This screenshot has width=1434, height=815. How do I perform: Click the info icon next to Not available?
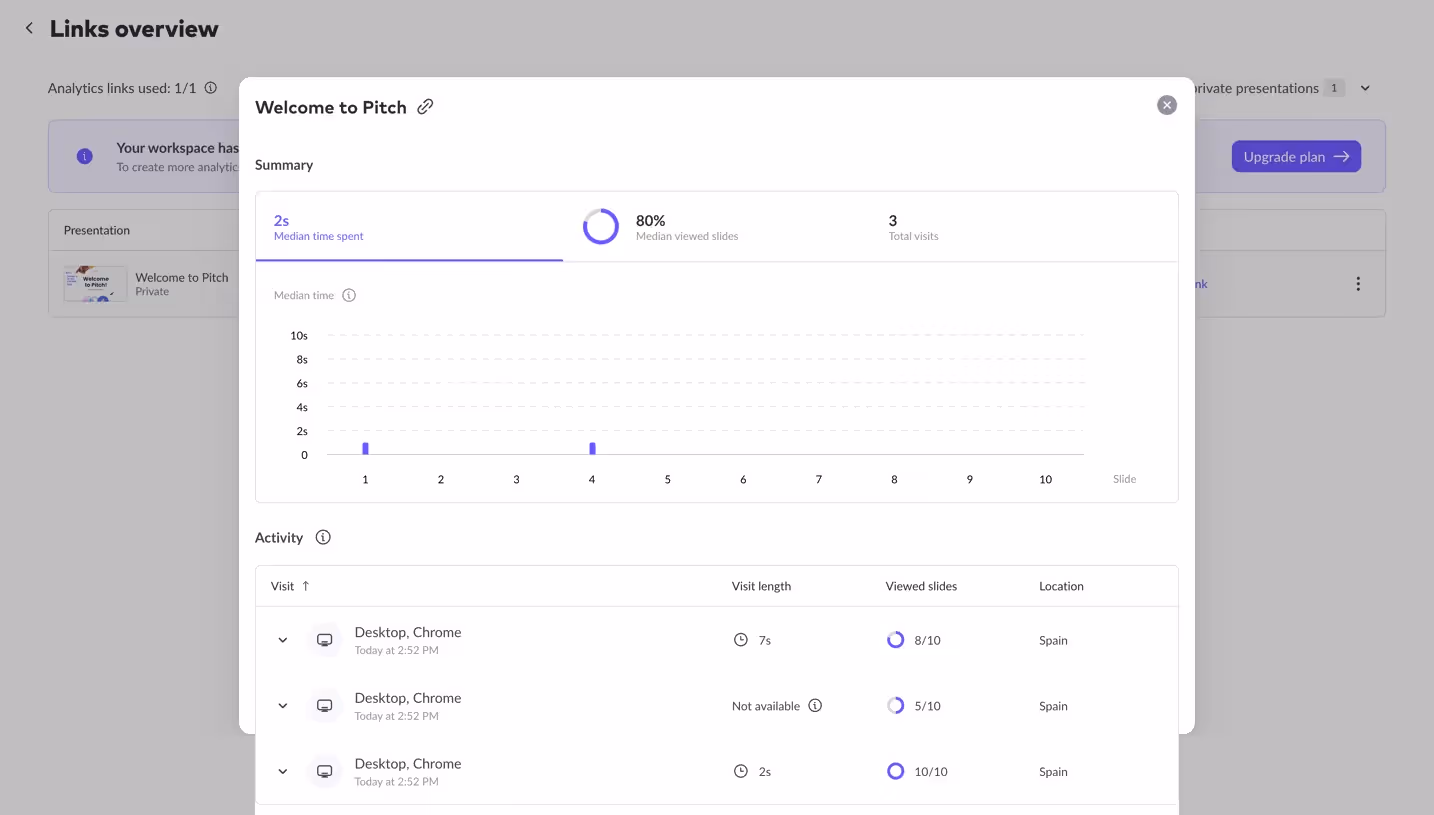pos(815,705)
